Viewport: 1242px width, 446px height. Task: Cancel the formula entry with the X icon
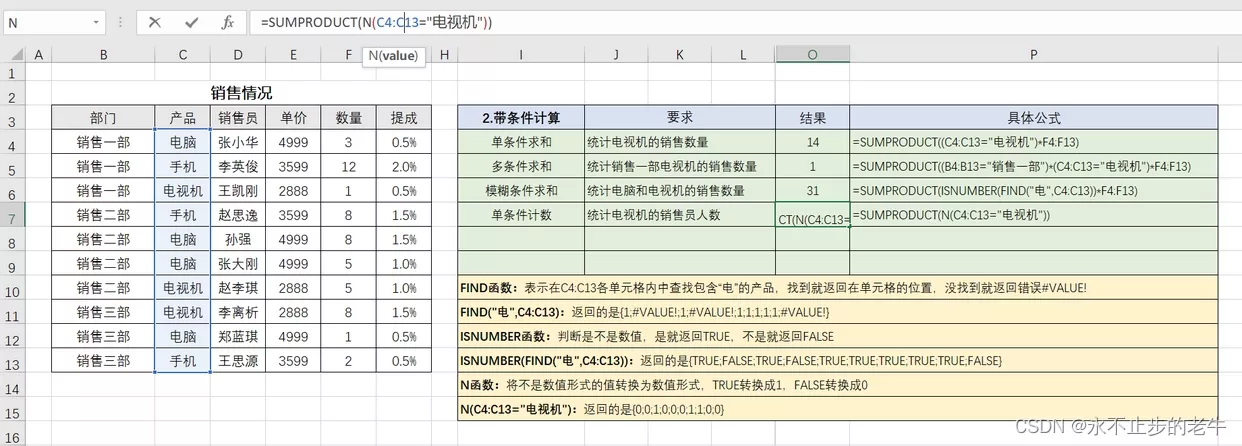[x=155, y=21]
